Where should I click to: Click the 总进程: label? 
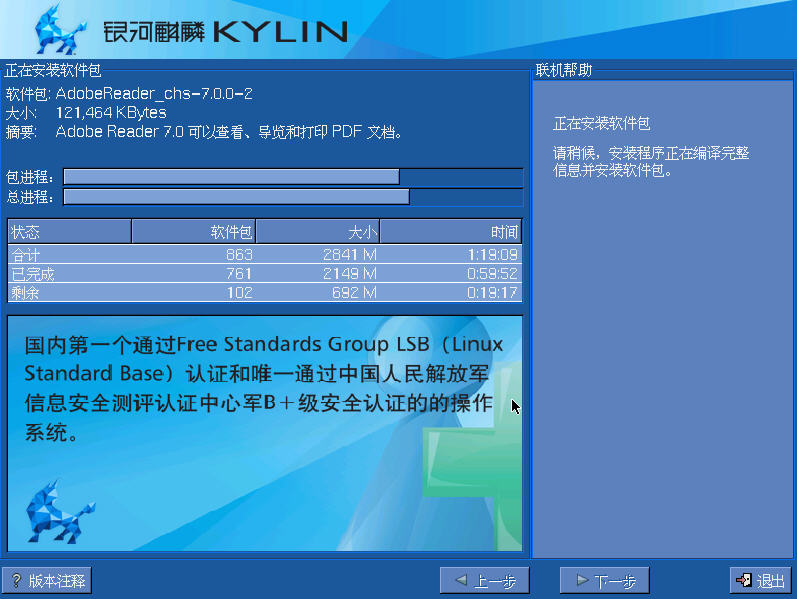coord(29,197)
